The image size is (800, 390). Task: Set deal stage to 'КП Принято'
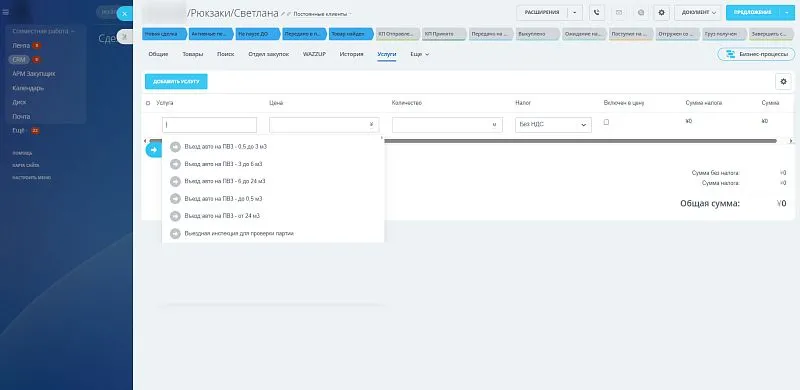(x=443, y=34)
